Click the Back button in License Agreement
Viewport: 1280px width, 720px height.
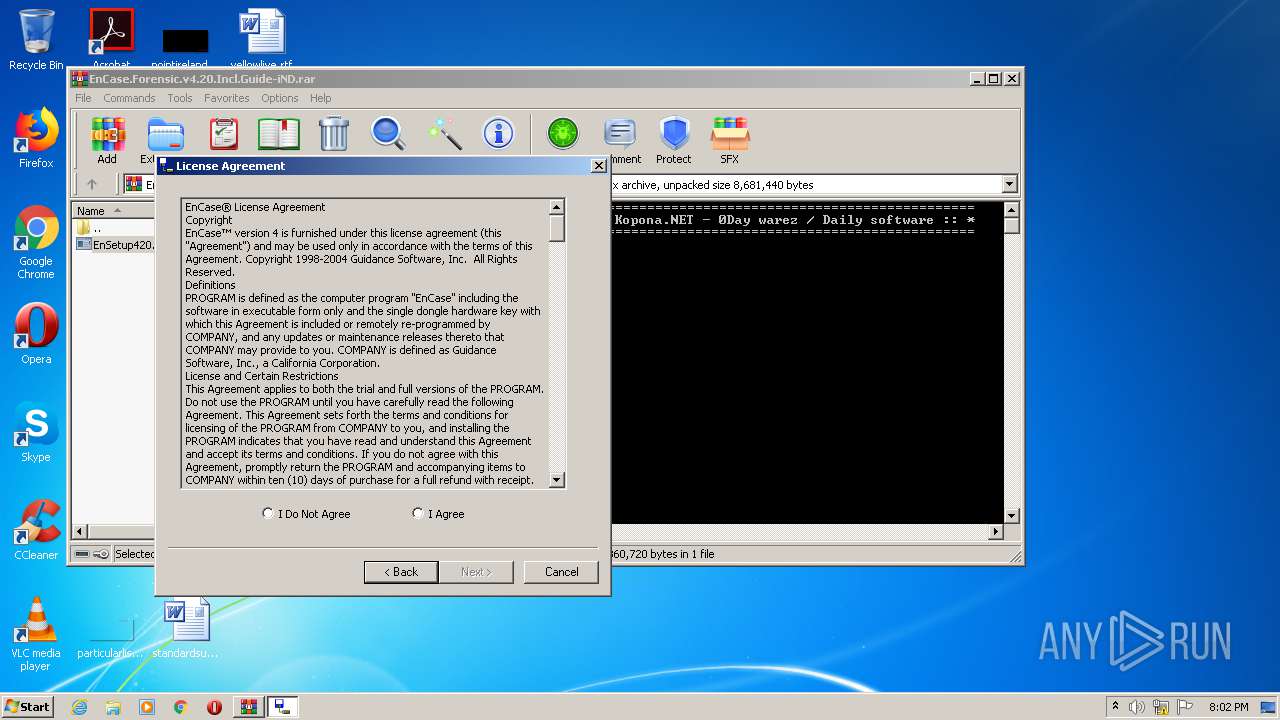point(401,572)
